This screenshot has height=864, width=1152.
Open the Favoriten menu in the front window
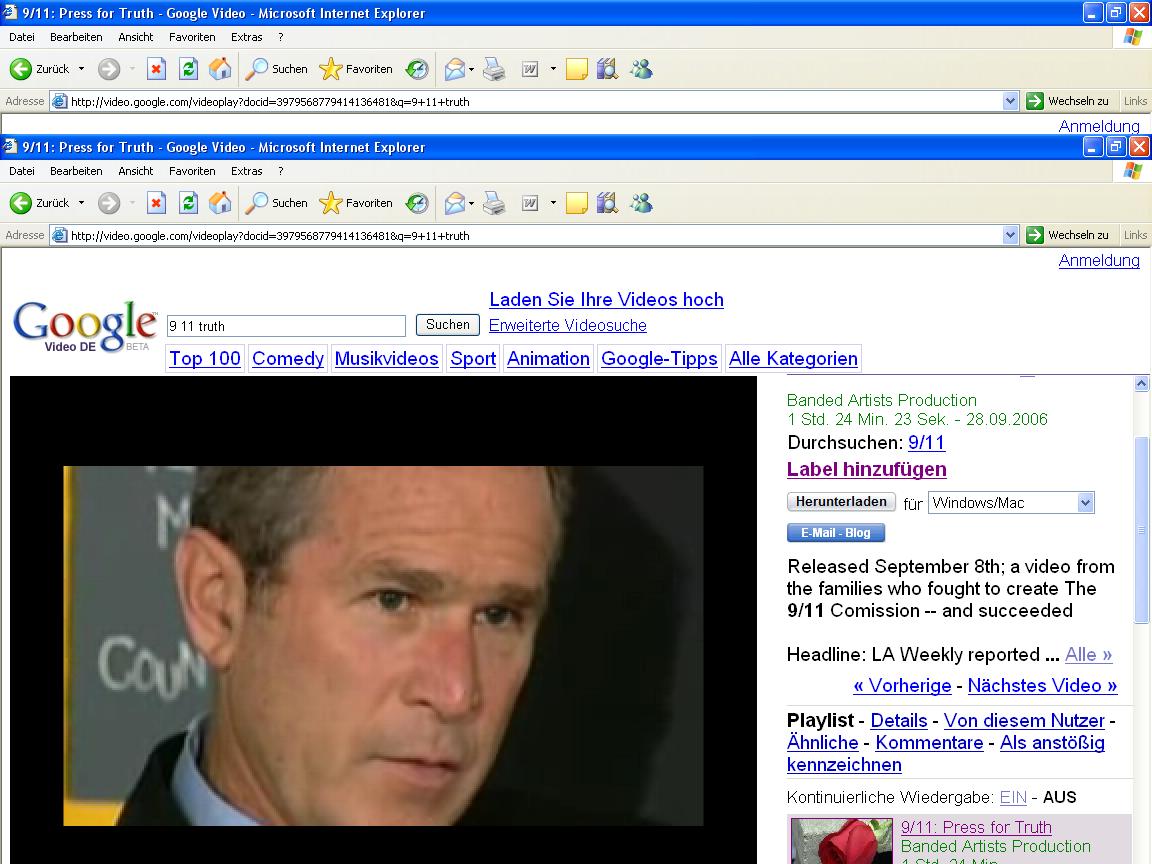click(192, 171)
